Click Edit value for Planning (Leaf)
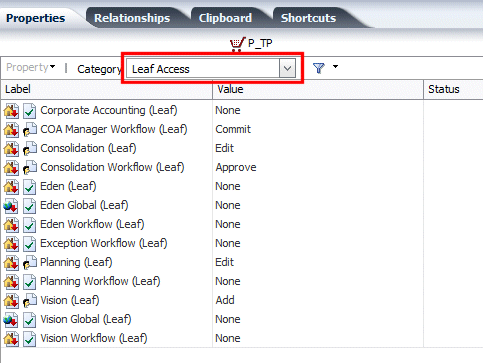Screen dimensions: 483x363 (x=225, y=262)
